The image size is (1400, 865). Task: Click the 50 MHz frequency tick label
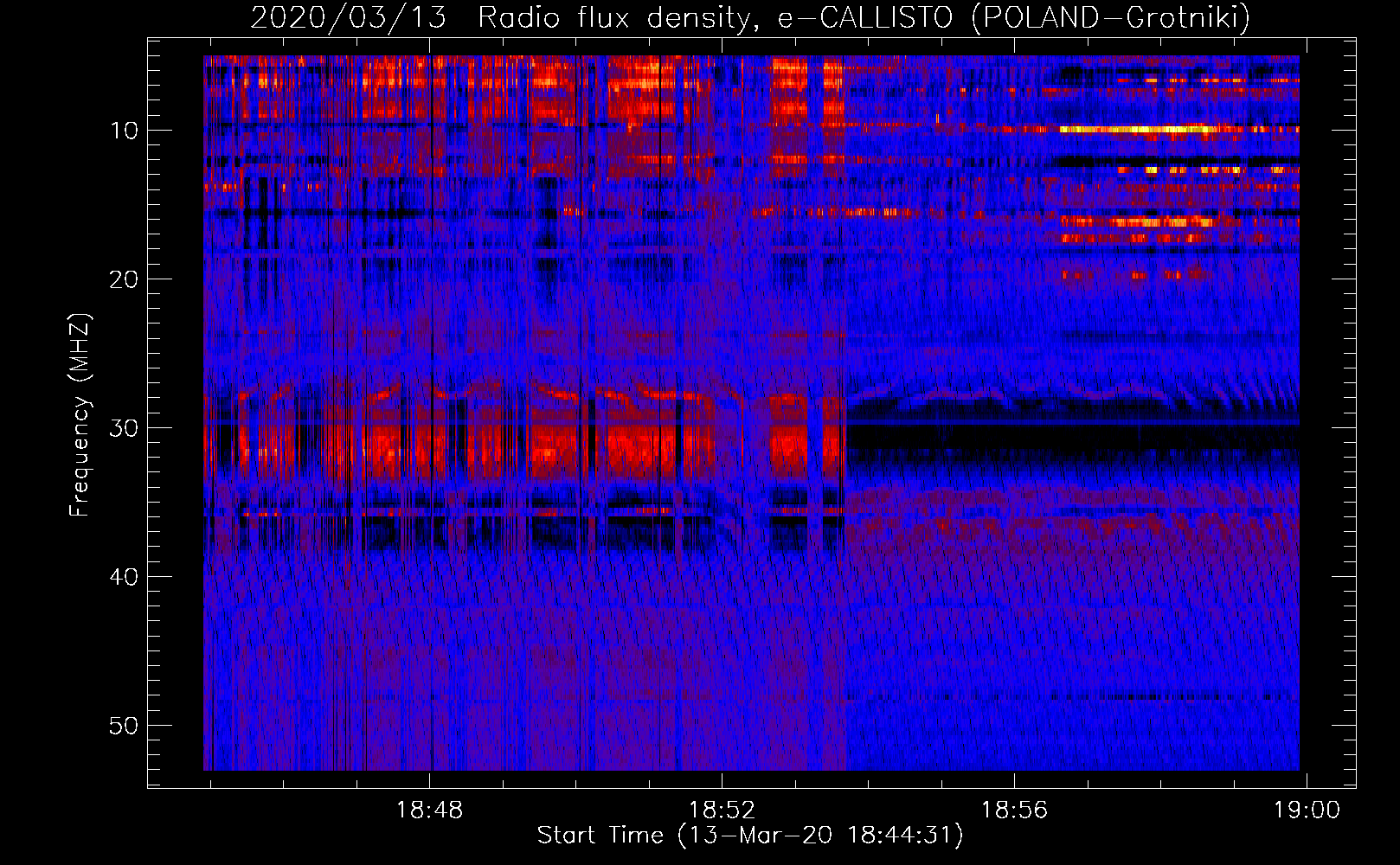click(125, 726)
